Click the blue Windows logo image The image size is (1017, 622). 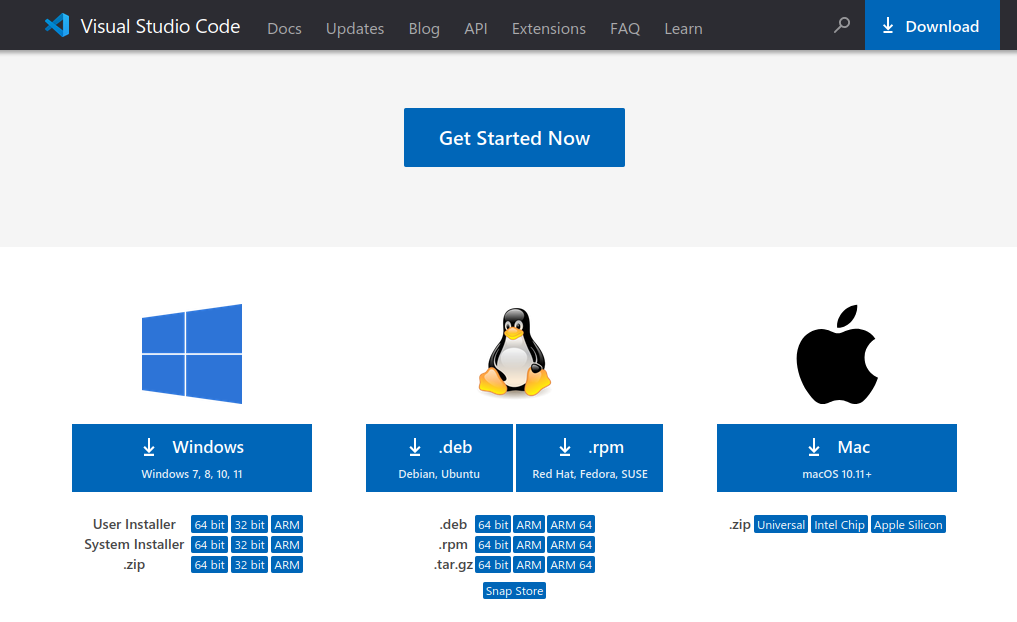click(192, 353)
